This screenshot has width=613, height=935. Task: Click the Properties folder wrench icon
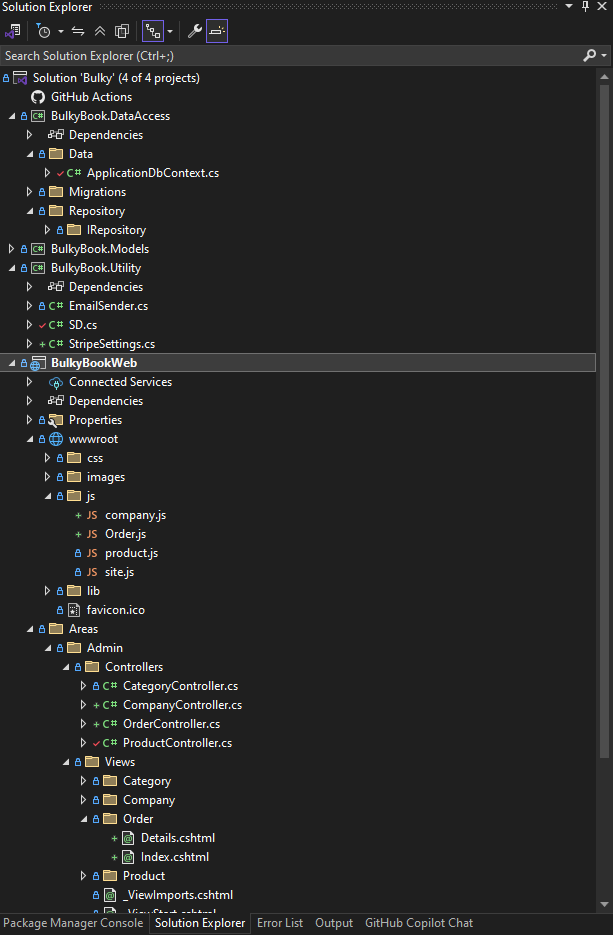tap(56, 420)
